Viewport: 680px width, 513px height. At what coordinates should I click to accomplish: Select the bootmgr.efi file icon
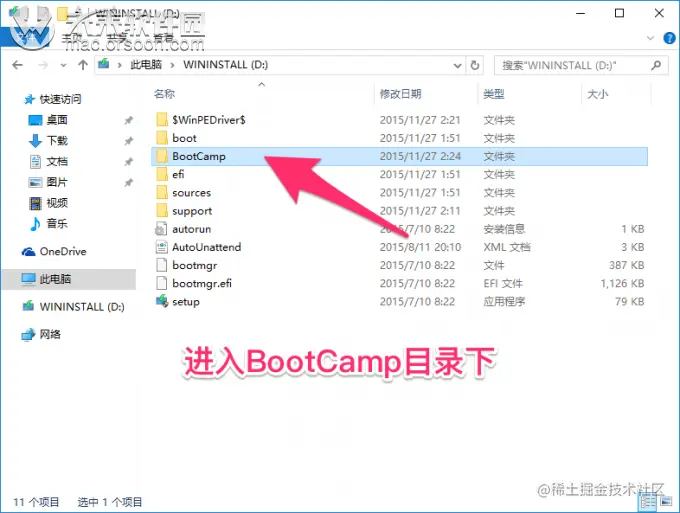point(161,284)
